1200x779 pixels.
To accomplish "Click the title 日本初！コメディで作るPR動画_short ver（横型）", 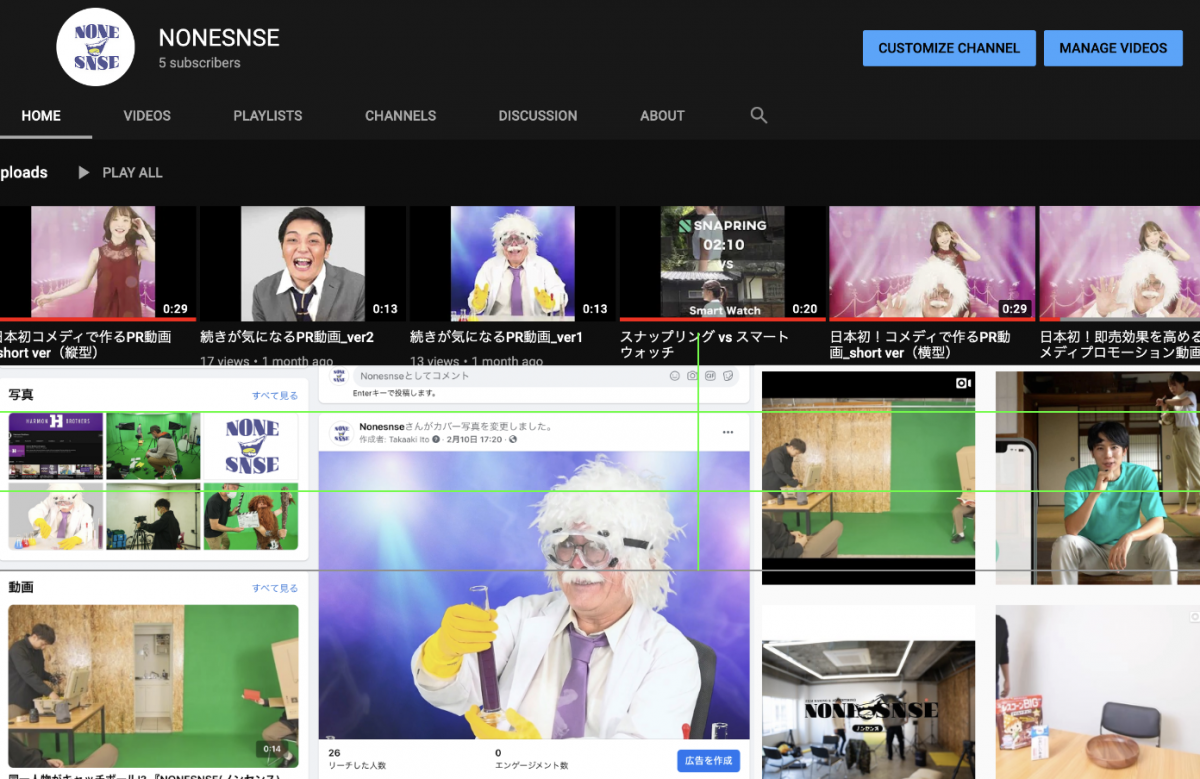I will [920, 345].
